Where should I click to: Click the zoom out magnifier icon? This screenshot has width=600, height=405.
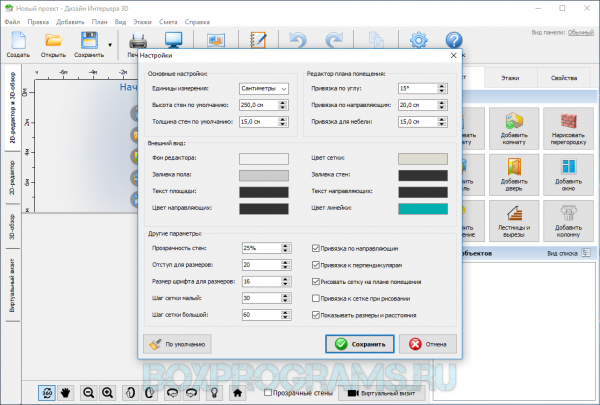[89, 393]
